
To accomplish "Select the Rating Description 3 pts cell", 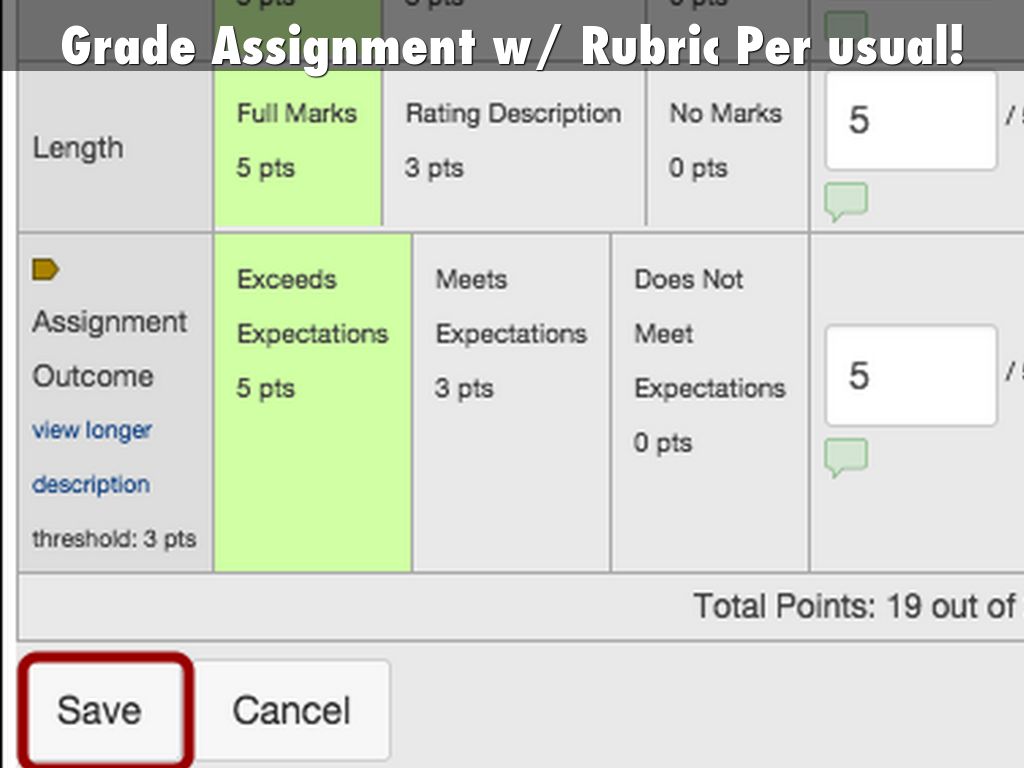I will point(511,140).
